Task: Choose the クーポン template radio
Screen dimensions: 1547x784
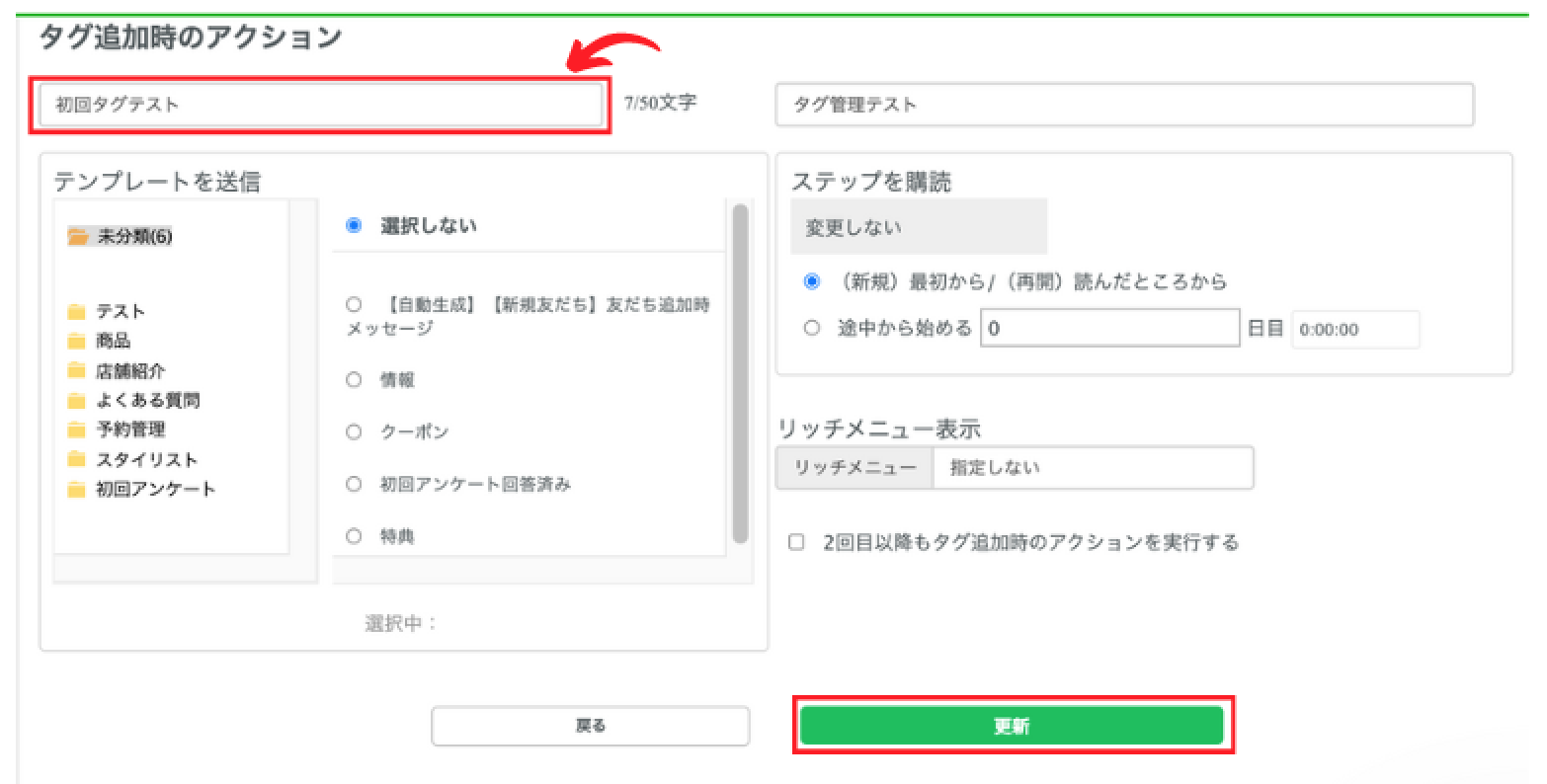Action: click(355, 431)
